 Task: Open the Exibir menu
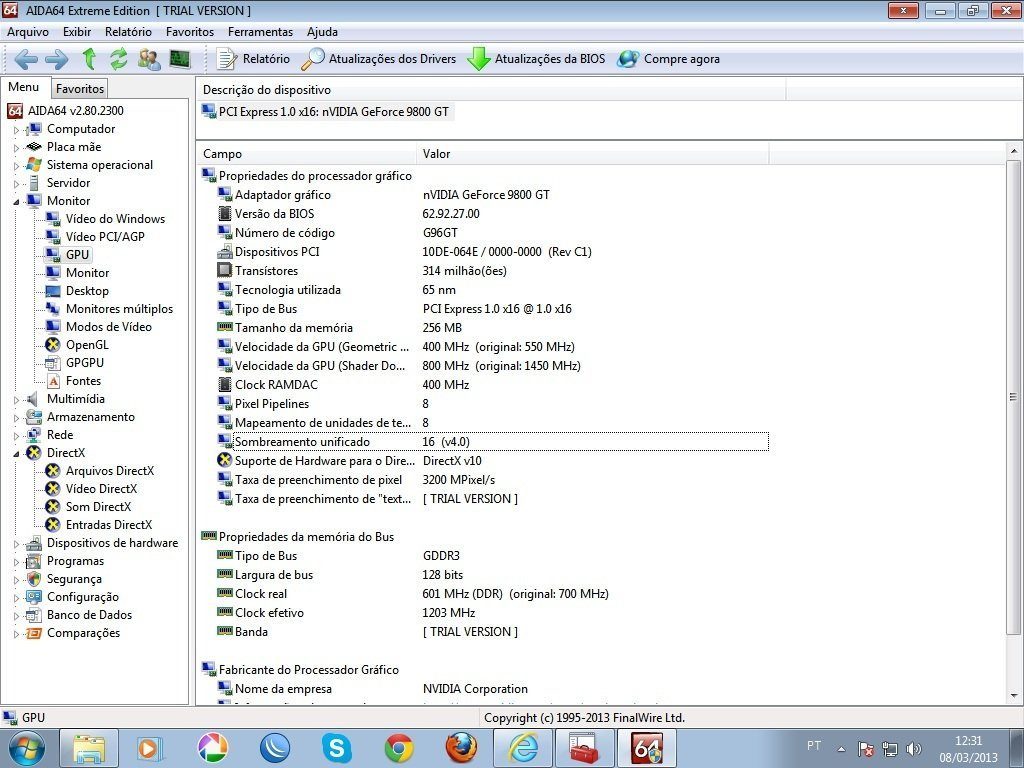[77, 32]
